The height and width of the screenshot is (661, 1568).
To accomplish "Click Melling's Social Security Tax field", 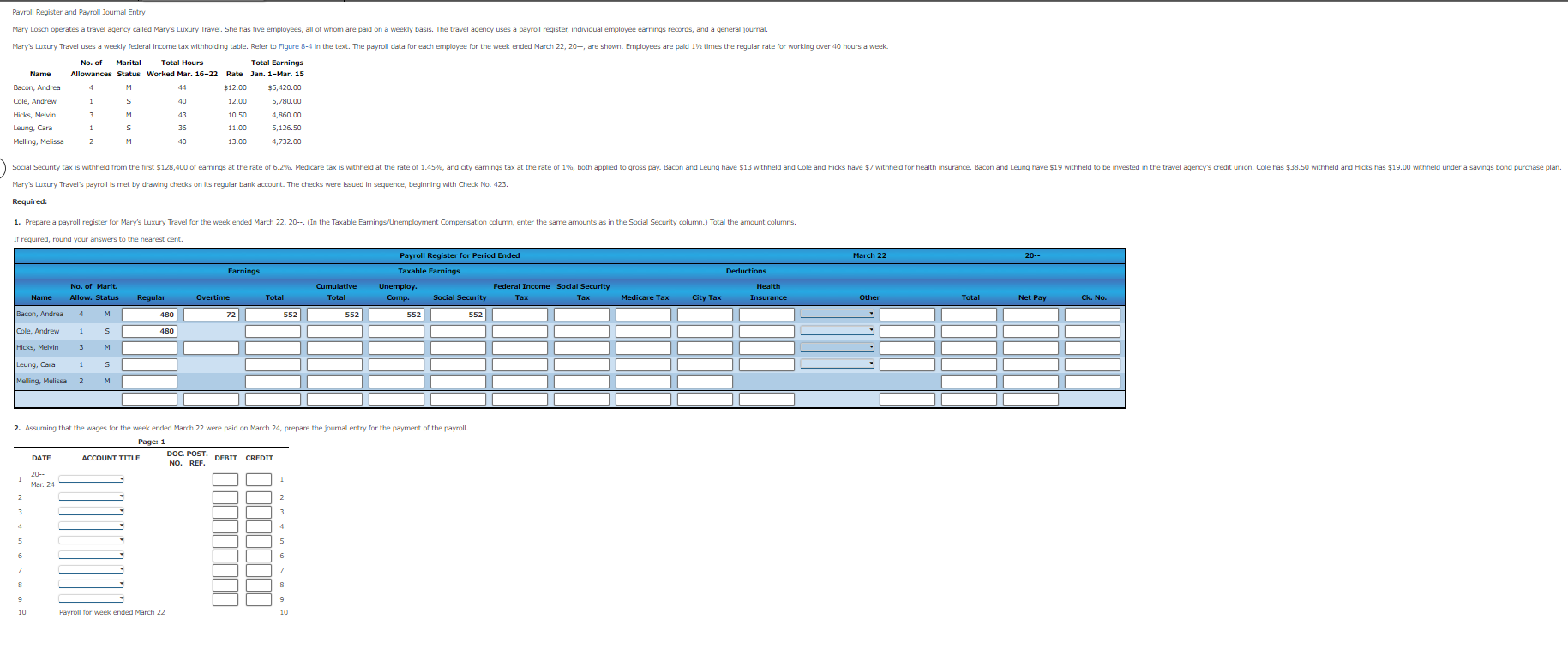I will tap(581, 382).
